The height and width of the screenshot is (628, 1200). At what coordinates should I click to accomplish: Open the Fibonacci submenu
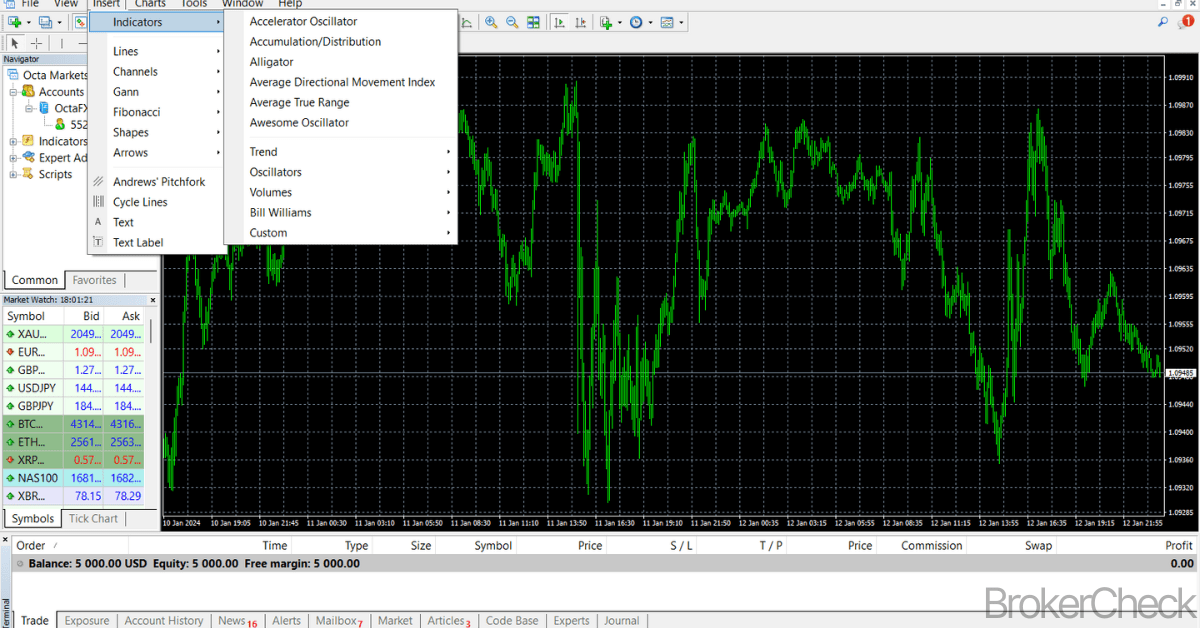point(156,112)
